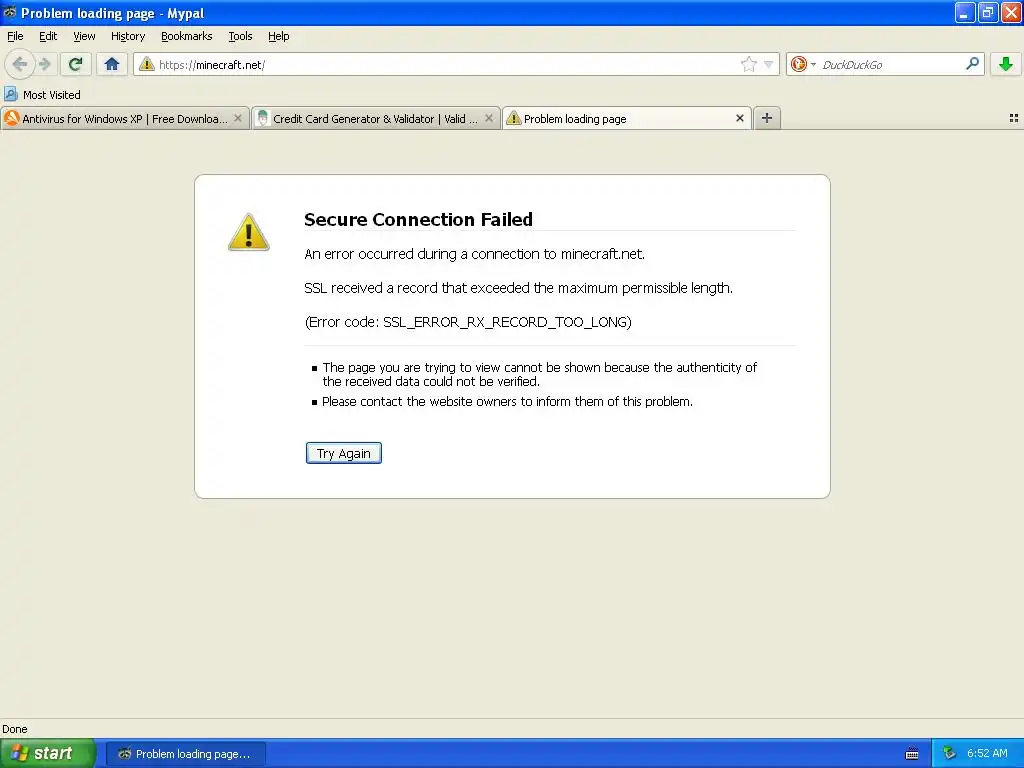The width and height of the screenshot is (1024, 768).
Task: Switch to the Credit Card Generator tab
Action: click(x=376, y=118)
